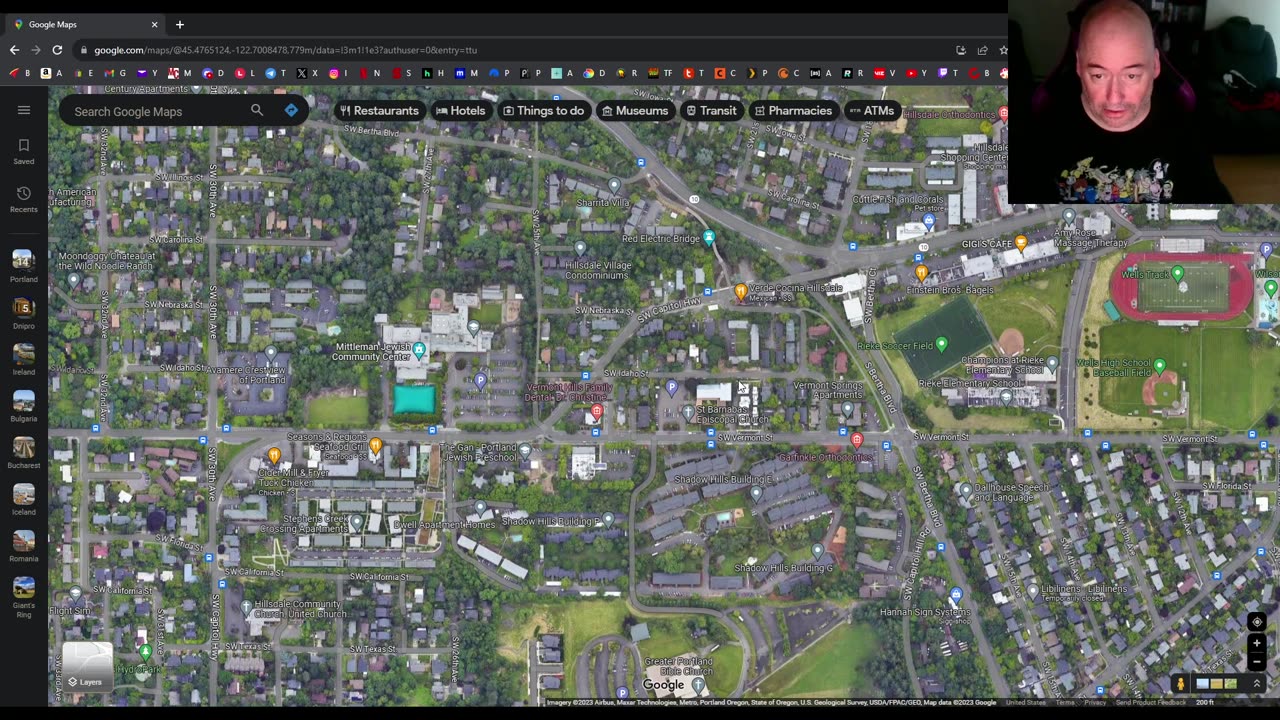Select the Einstein Bros. Bagels pin
Image resolution: width=1280 pixels, height=720 pixels.
[x=921, y=272]
